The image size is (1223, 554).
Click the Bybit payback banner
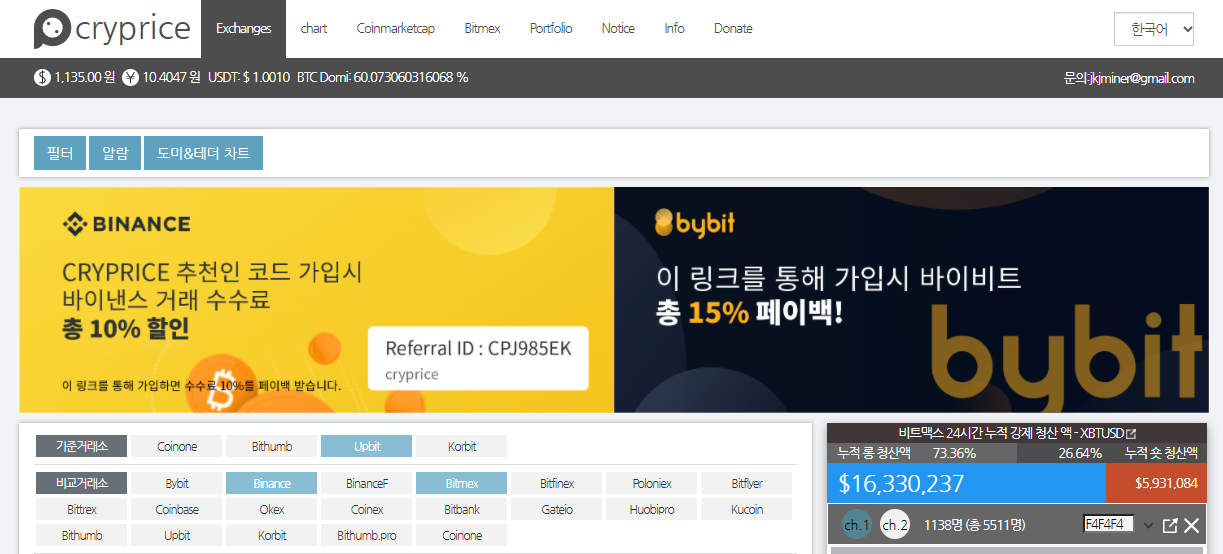point(911,300)
